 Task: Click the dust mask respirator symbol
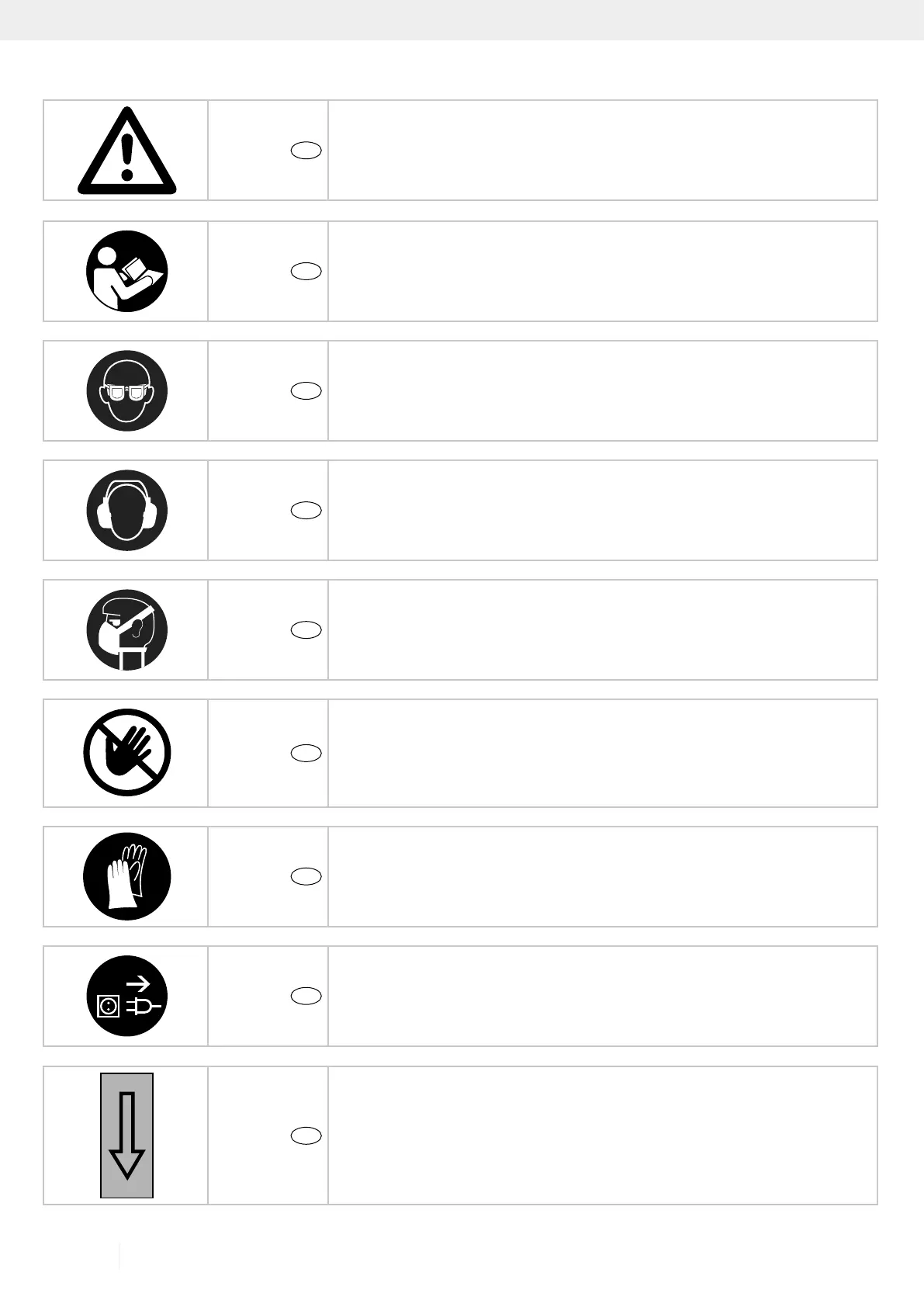126,629
